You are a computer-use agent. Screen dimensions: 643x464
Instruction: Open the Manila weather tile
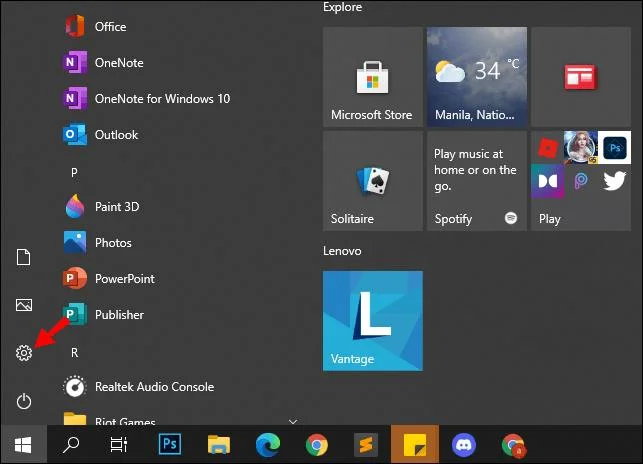[477, 77]
